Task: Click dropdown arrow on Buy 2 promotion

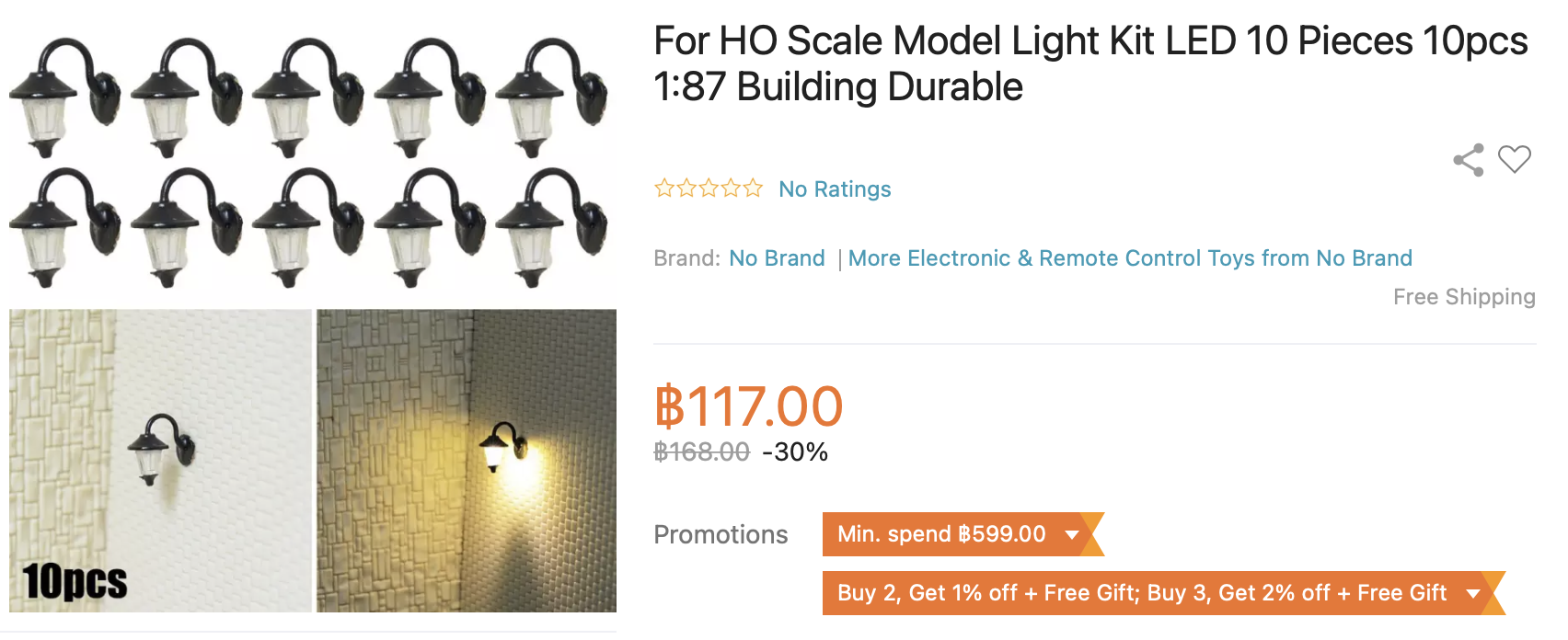Action: coord(1473,594)
